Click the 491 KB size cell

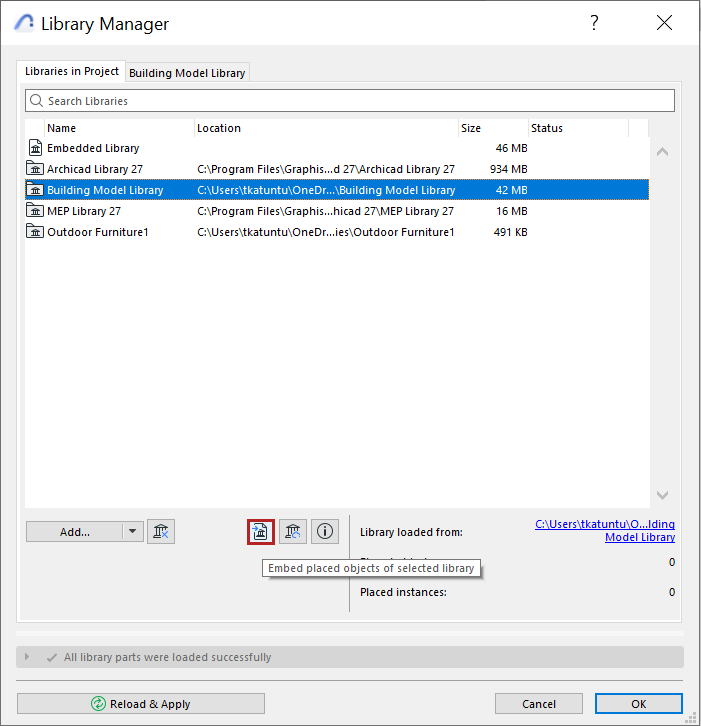coord(510,232)
